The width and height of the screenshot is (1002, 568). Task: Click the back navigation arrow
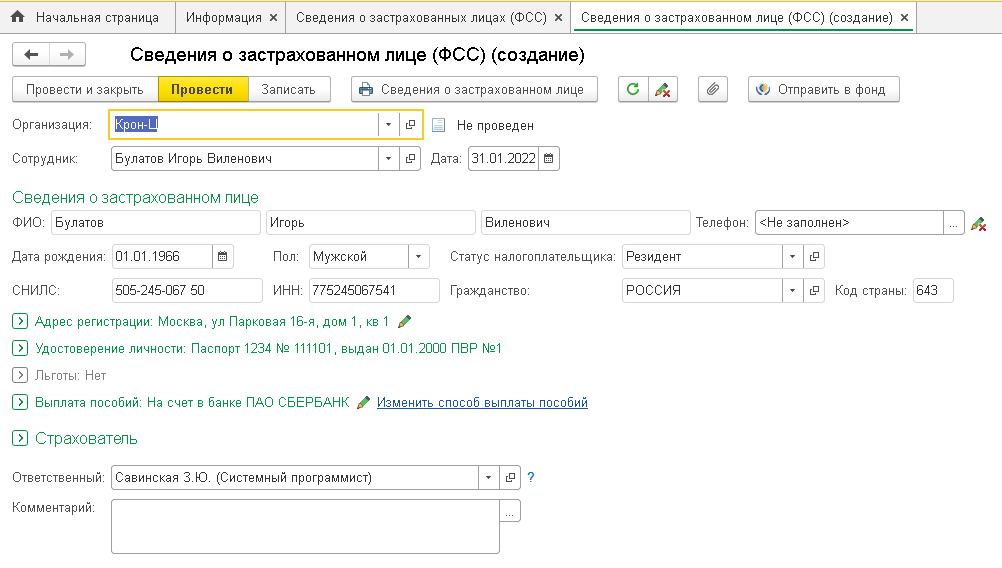coord(31,55)
